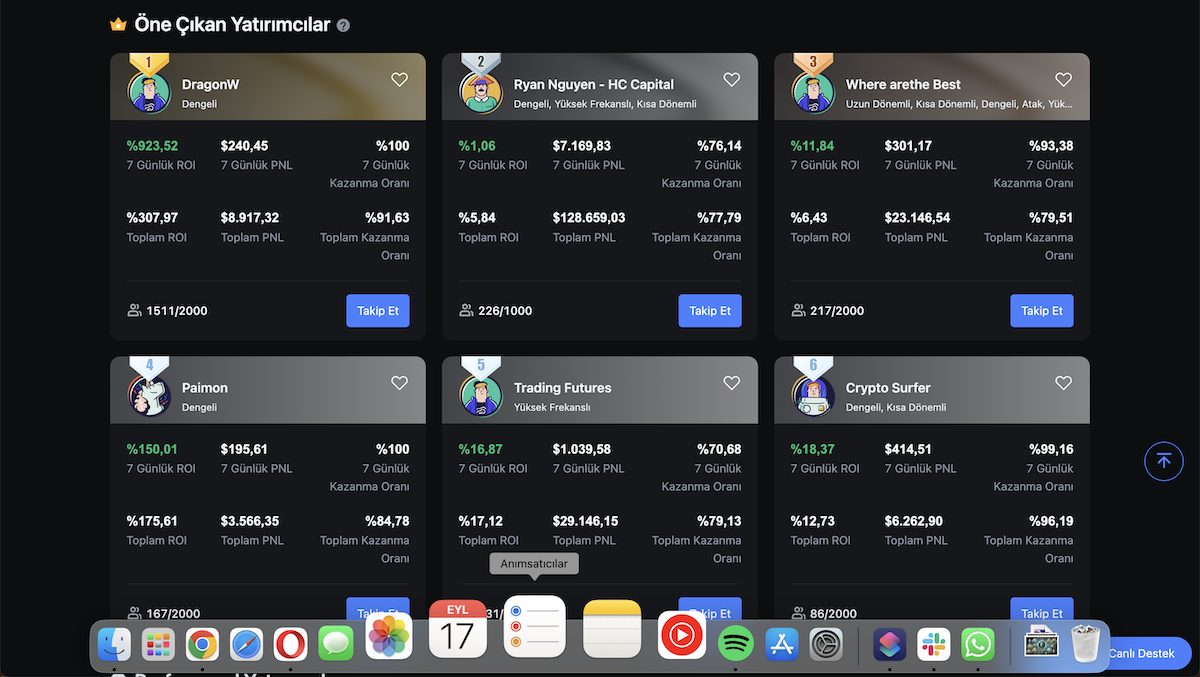
Task: Launch WhatsApp from the dock
Action: pos(978,645)
